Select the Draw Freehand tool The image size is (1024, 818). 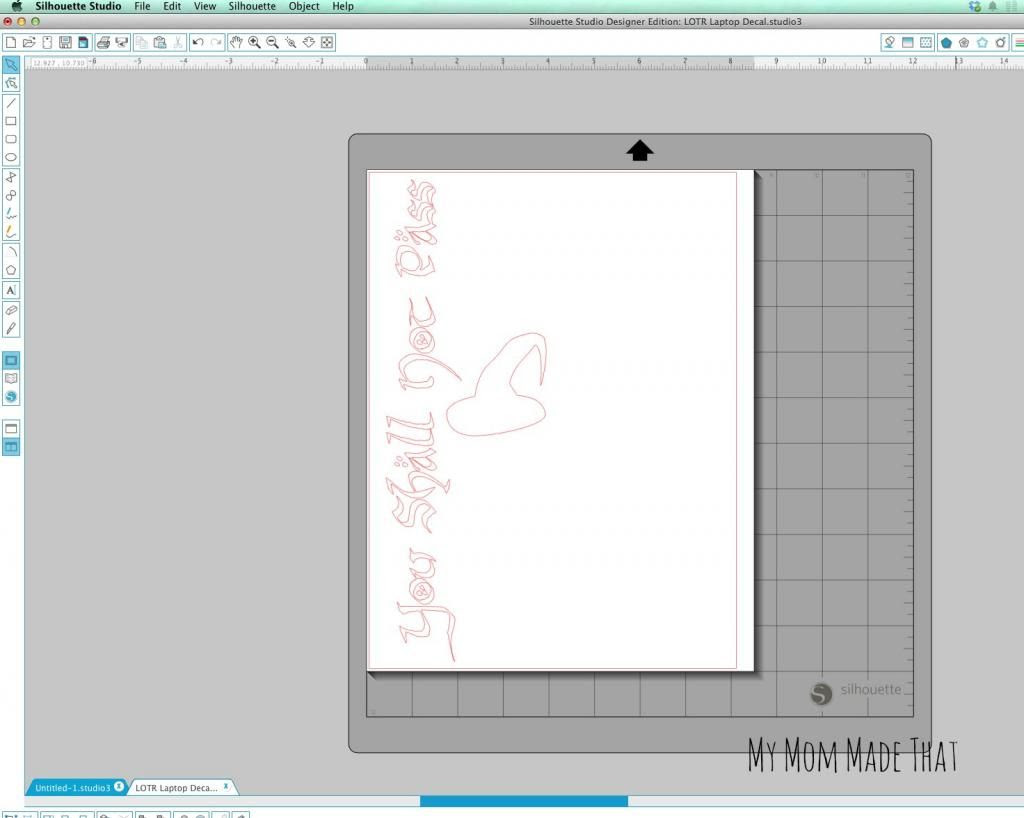coord(11,213)
